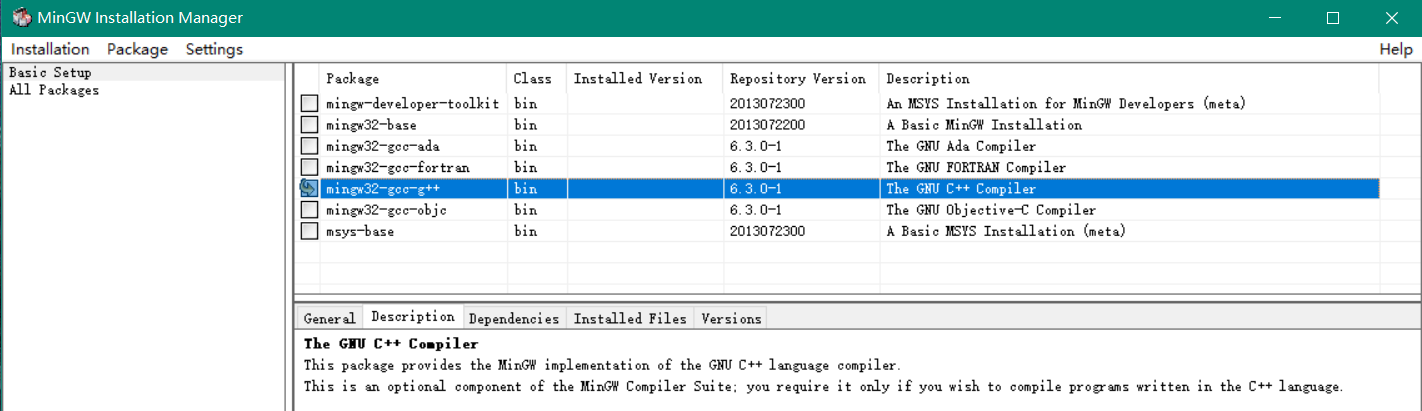Viewport: 1422px width, 411px height.
Task: Click 'The GNU Ada Compiler' description
Action: 961,146
